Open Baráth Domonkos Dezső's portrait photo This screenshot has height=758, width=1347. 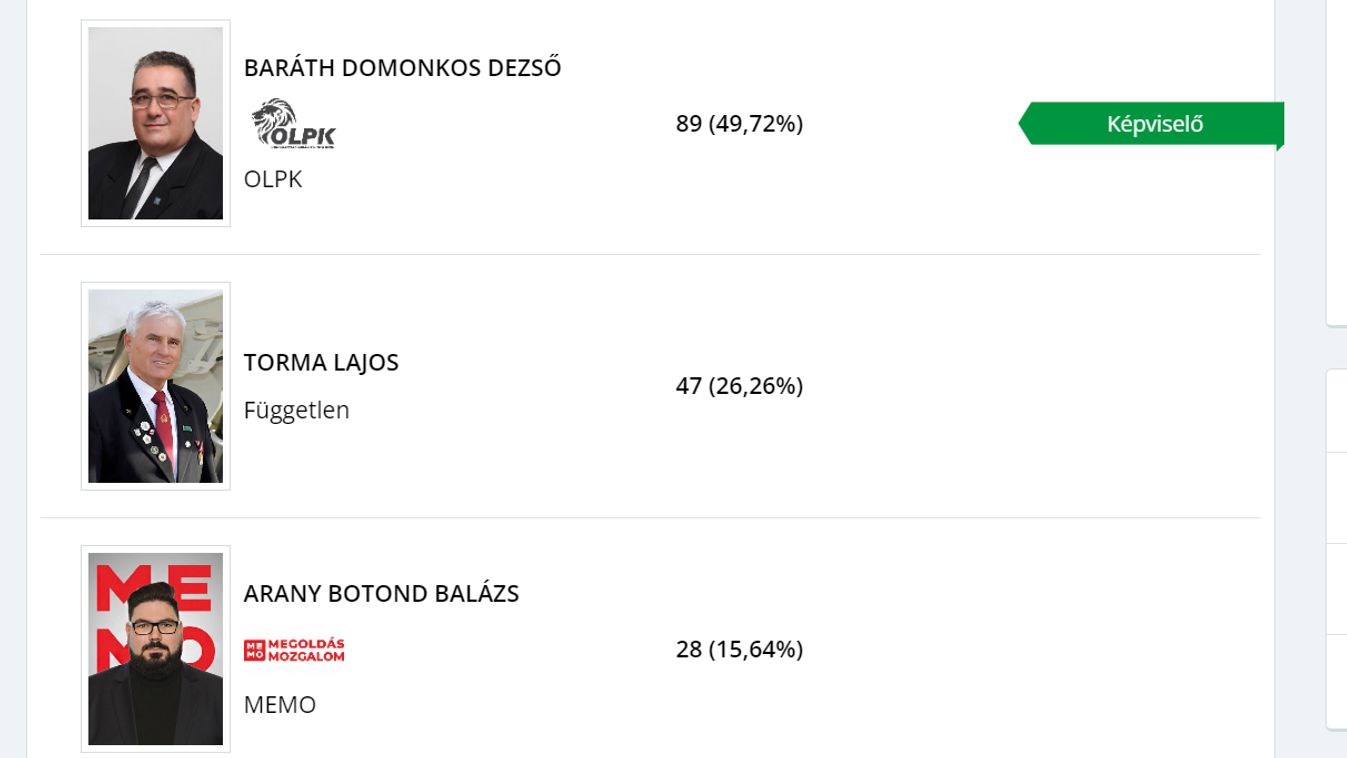[156, 123]
